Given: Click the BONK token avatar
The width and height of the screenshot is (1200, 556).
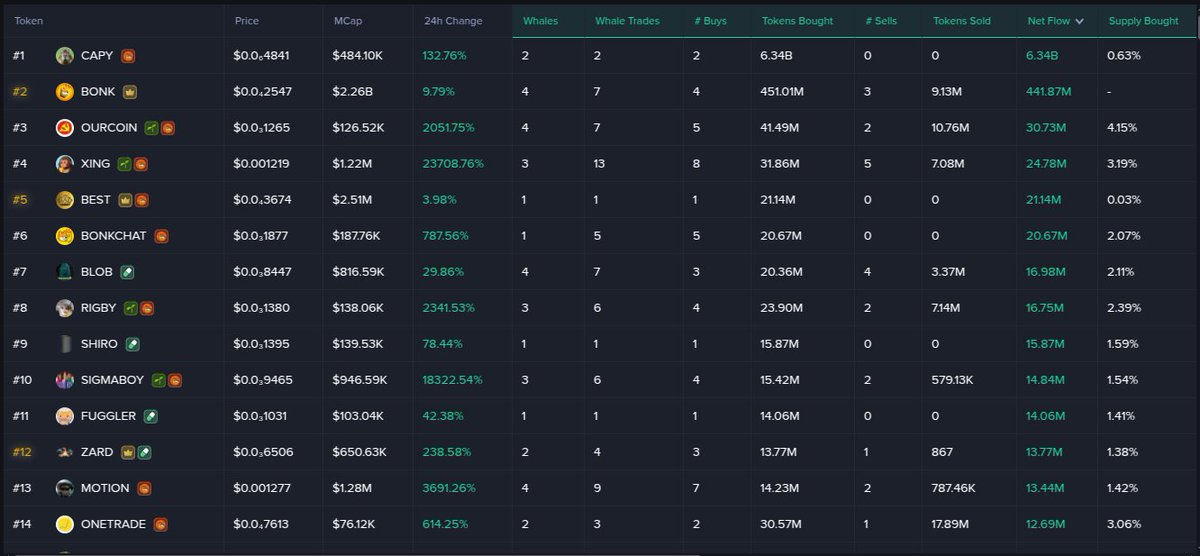Looking at the screenshot, I should [65, 92].
